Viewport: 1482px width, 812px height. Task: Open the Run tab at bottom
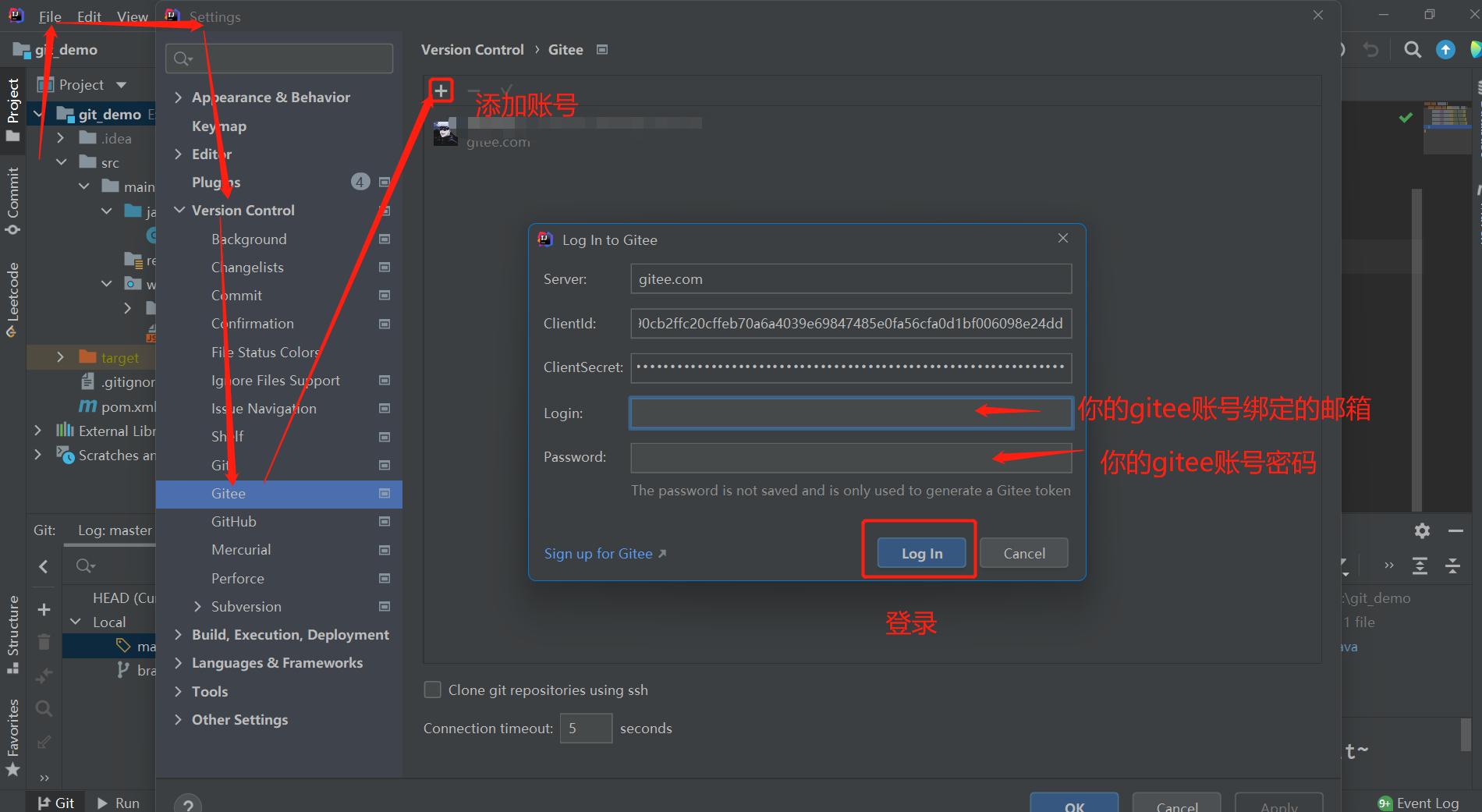(119, 803)
